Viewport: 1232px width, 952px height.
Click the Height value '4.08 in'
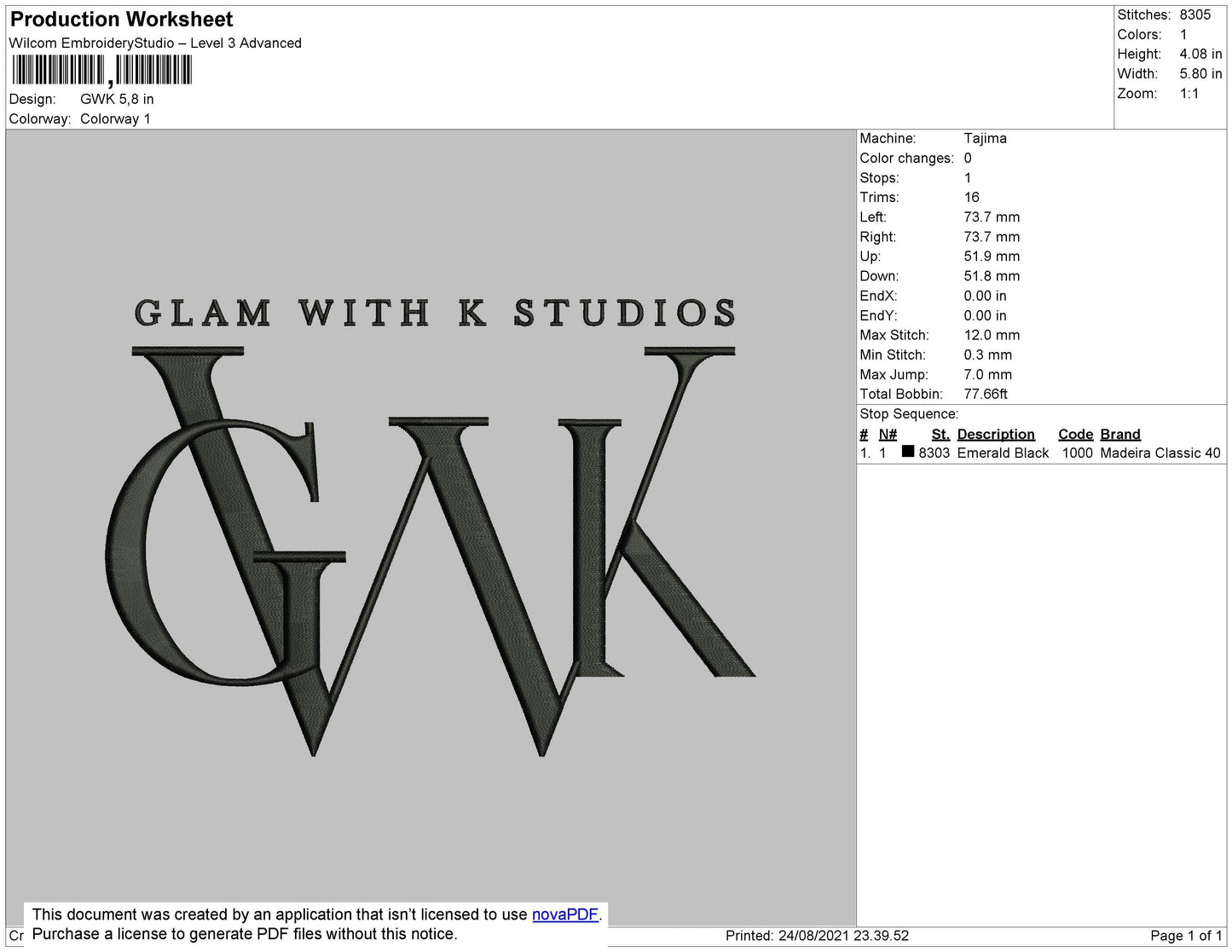1200,54
